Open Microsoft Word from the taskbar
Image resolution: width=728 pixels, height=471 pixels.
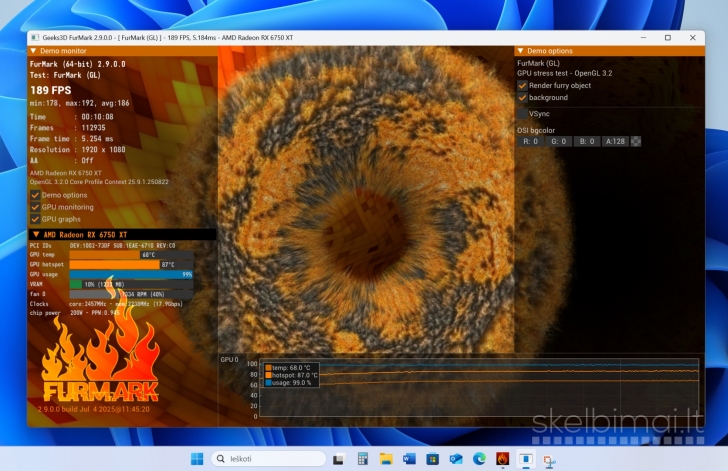coord(409,458)
